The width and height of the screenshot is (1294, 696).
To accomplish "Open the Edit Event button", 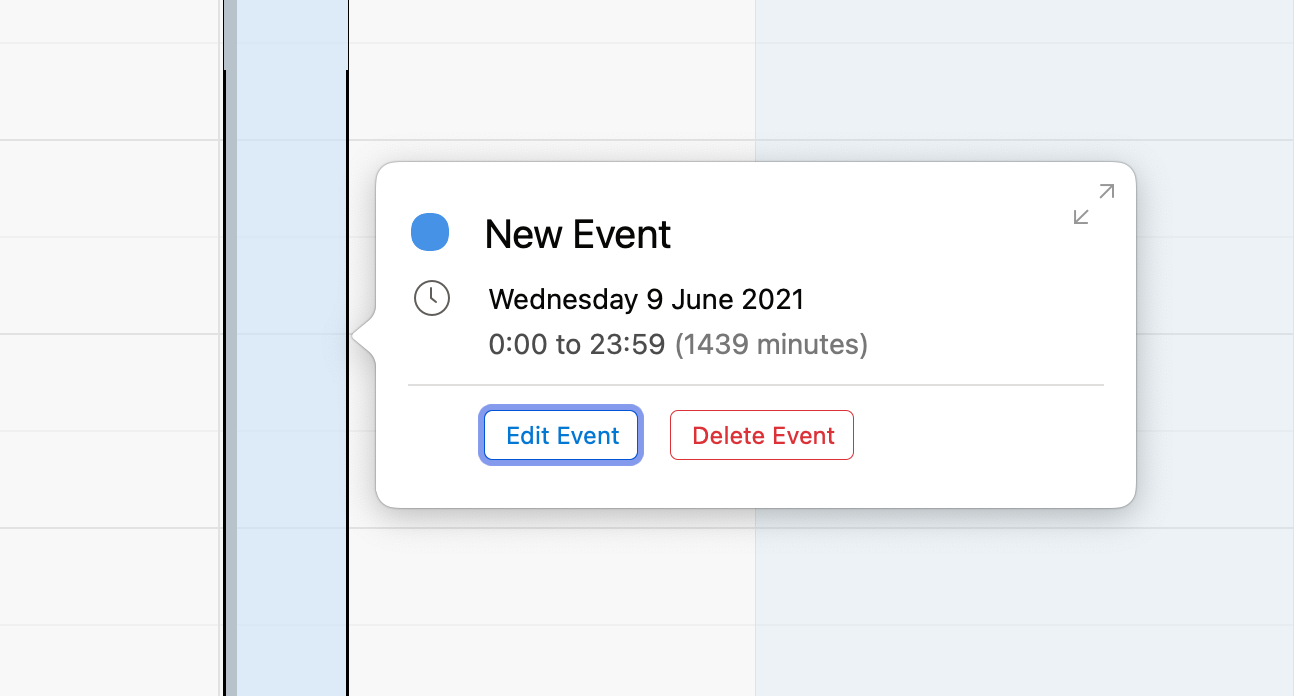I will pyautogui.click(x=561, y=436).
